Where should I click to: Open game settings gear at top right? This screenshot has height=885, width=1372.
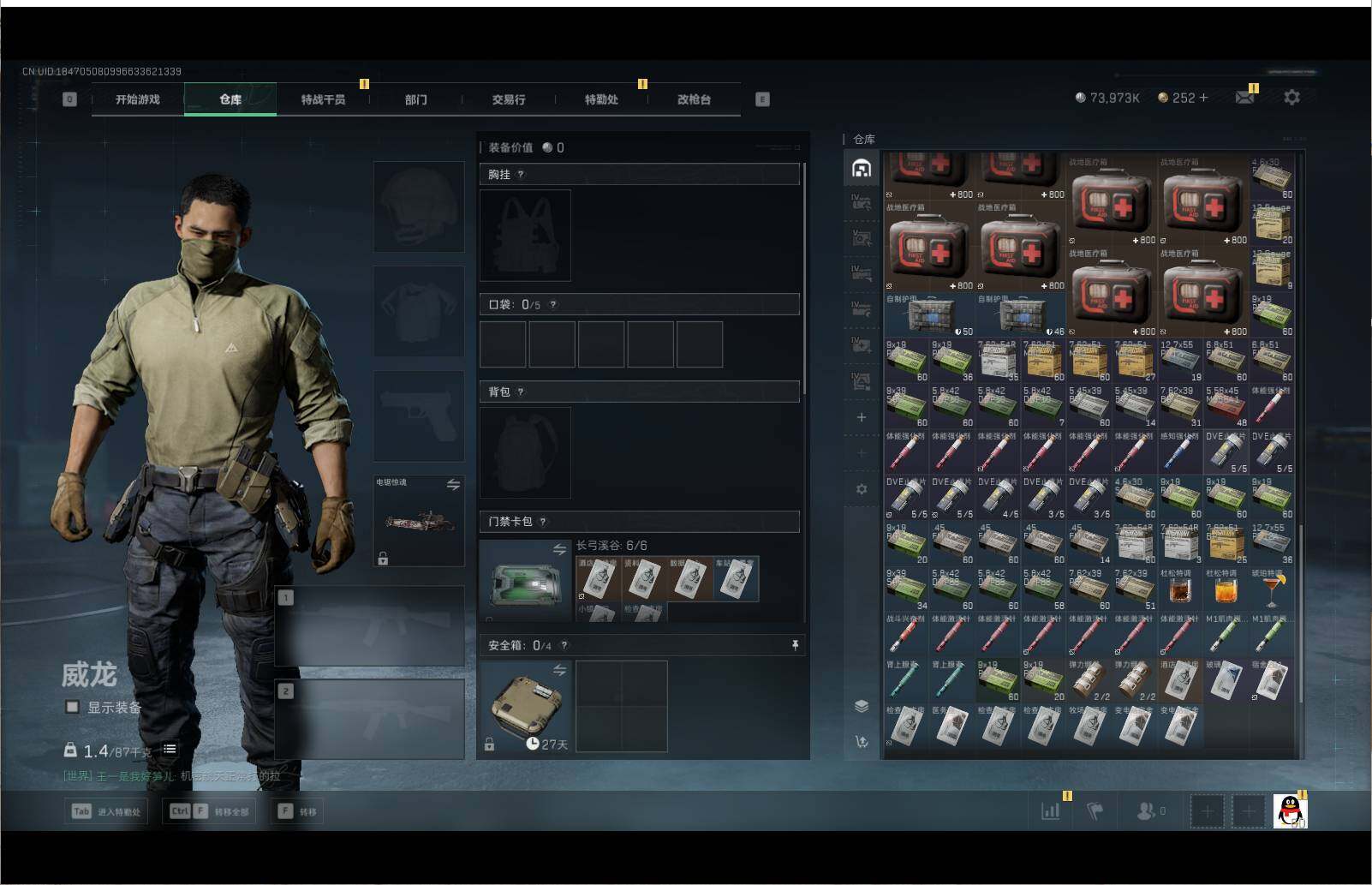pyautogui.click(x=1291, y=98)
